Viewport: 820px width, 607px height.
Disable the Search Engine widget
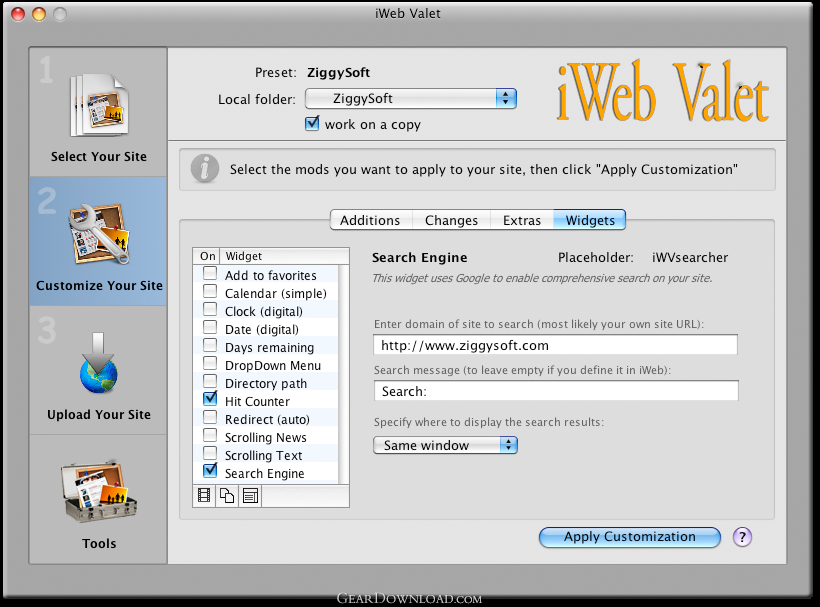click(x=210, y=471)
